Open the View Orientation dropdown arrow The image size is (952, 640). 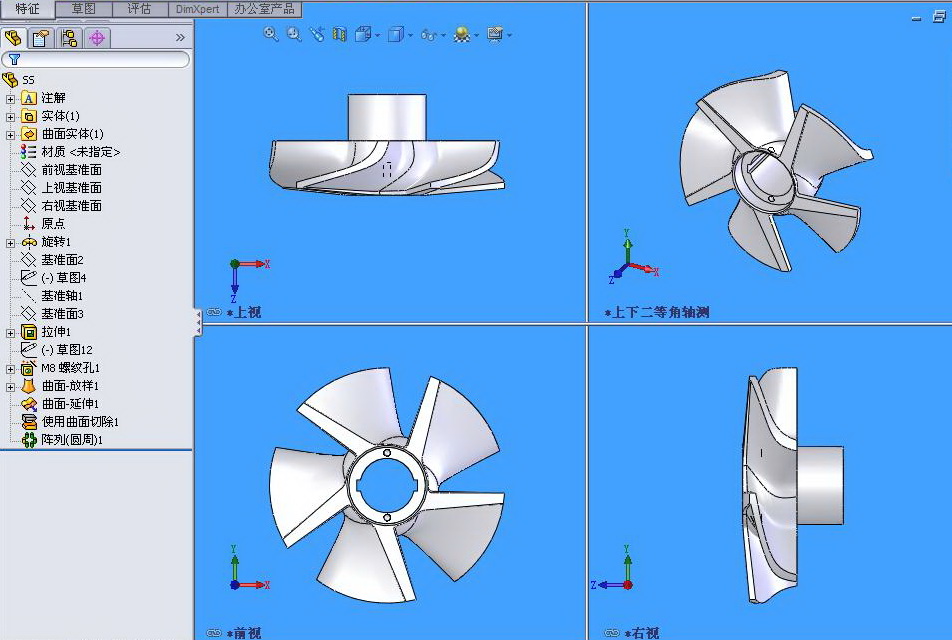[378, 35]
